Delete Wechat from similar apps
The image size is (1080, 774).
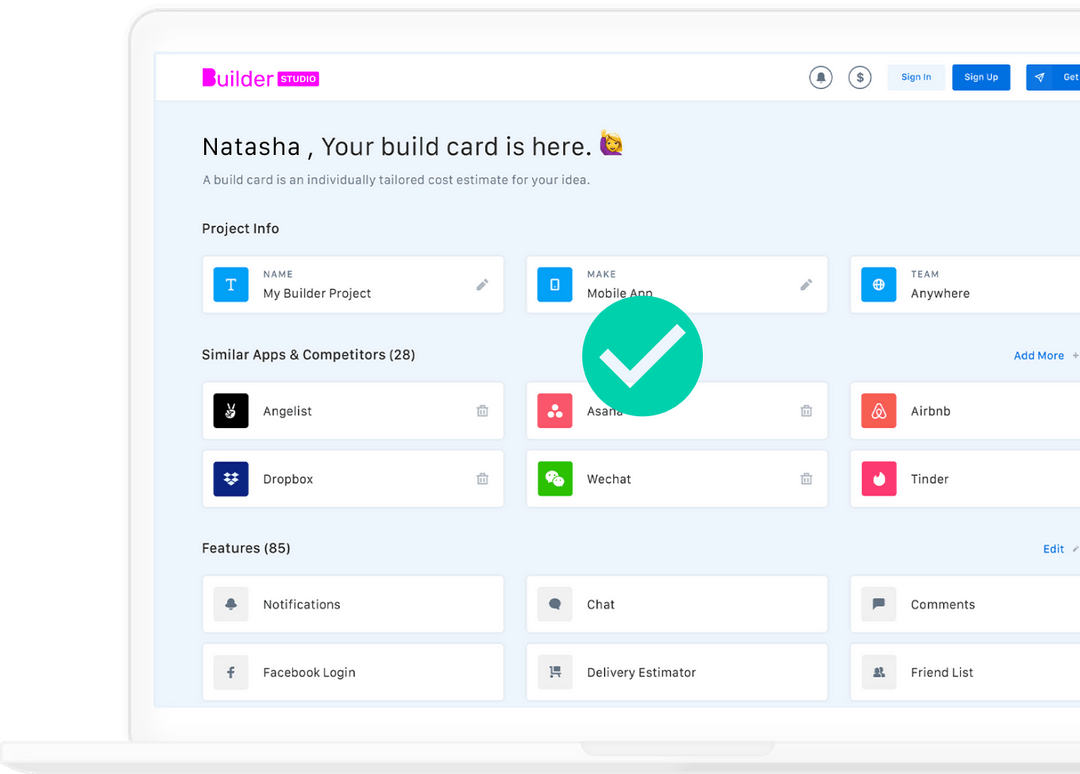pyautogui.click(x=806, y=479)
